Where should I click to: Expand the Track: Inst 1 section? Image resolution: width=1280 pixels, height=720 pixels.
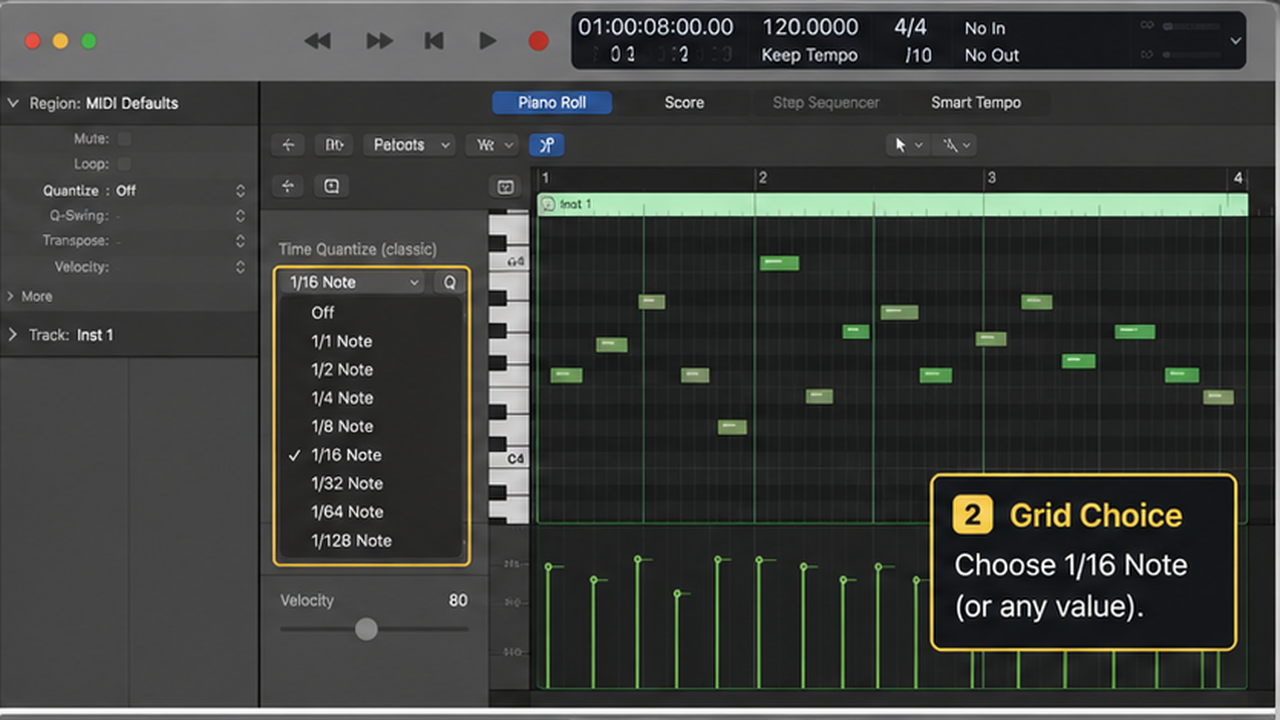pyautogui.click(x=13, y=335)
